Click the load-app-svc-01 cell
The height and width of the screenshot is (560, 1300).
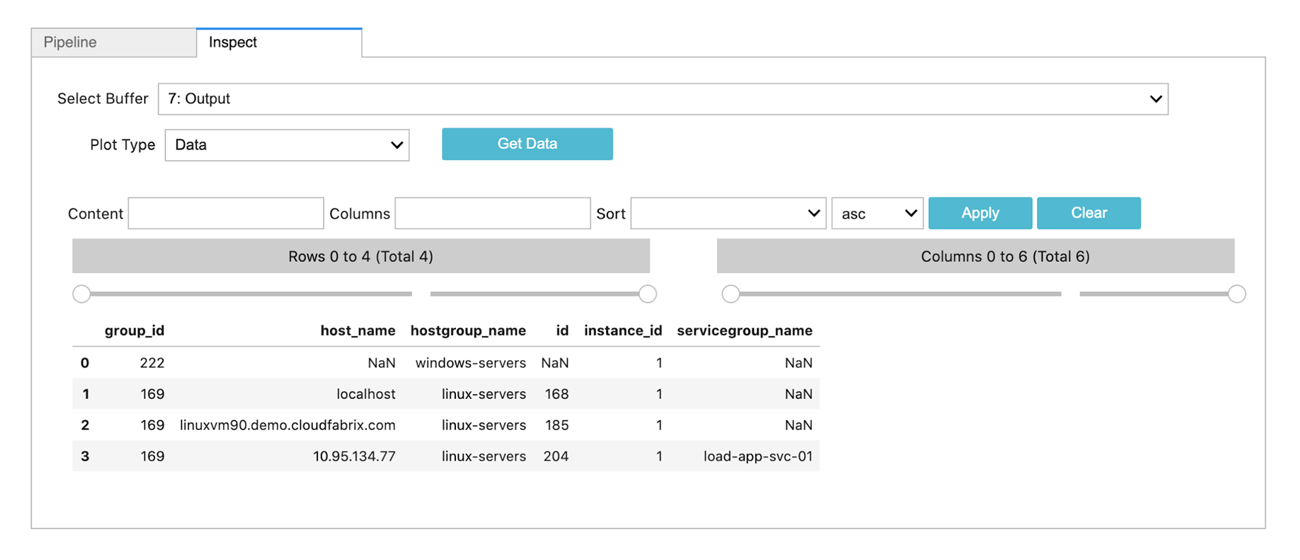click(x=758, y=456)
